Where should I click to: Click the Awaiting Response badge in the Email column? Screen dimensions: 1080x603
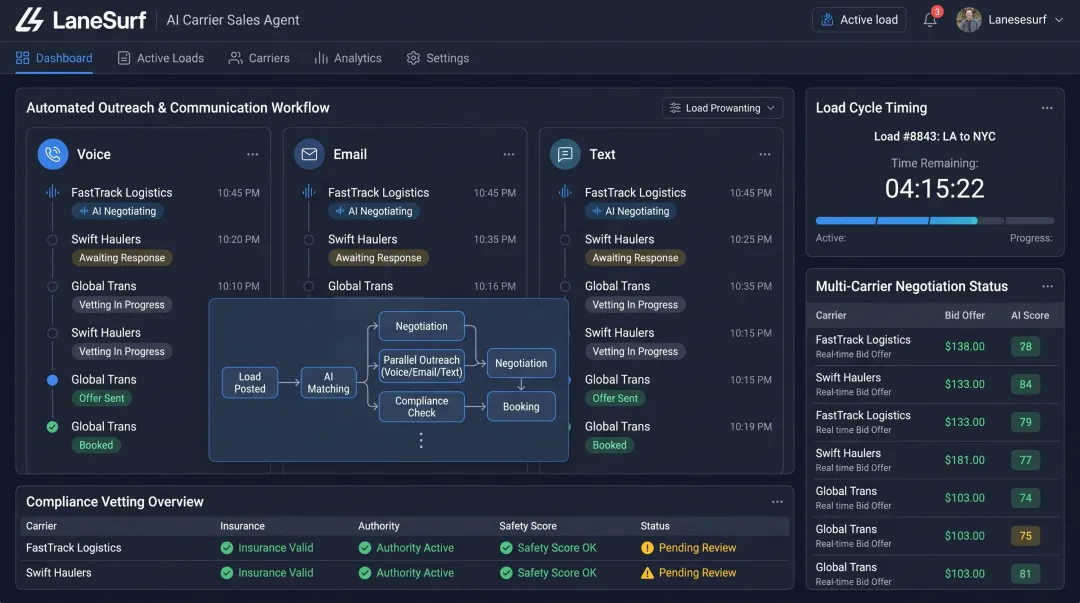click(x=378, y=258)
